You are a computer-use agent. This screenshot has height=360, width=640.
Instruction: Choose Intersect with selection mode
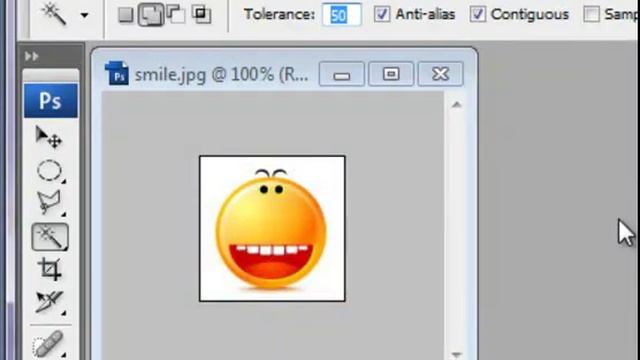point(202,14)
